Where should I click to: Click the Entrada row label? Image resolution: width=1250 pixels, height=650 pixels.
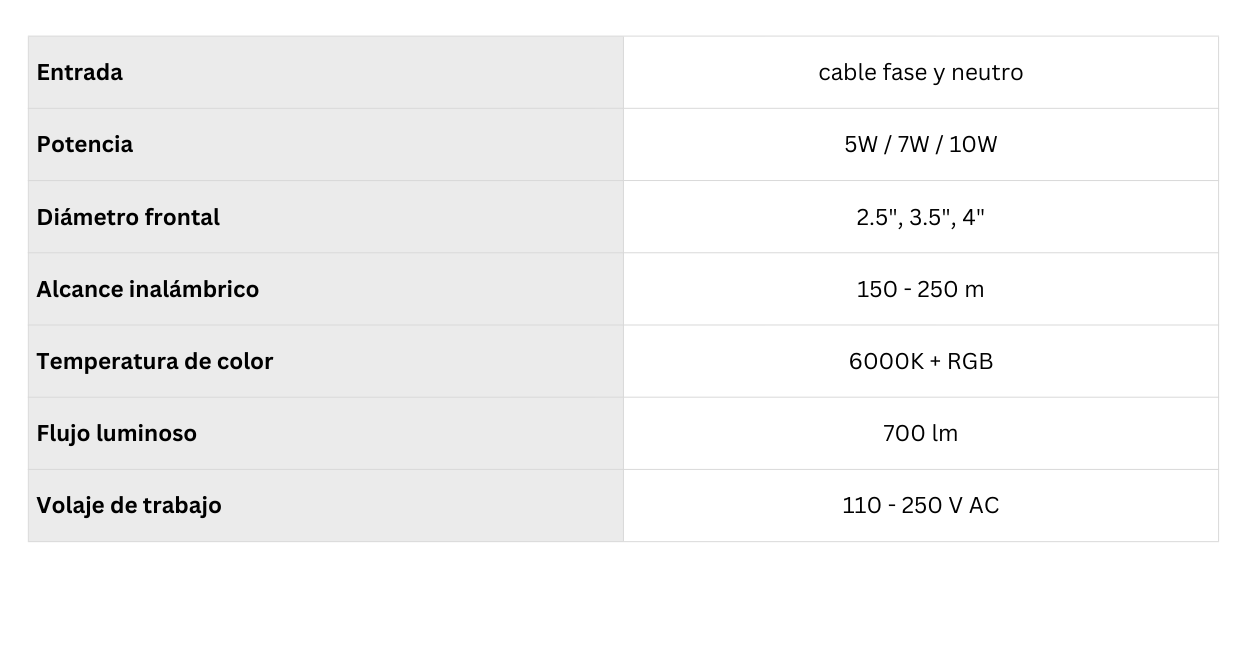pos(80,73)
